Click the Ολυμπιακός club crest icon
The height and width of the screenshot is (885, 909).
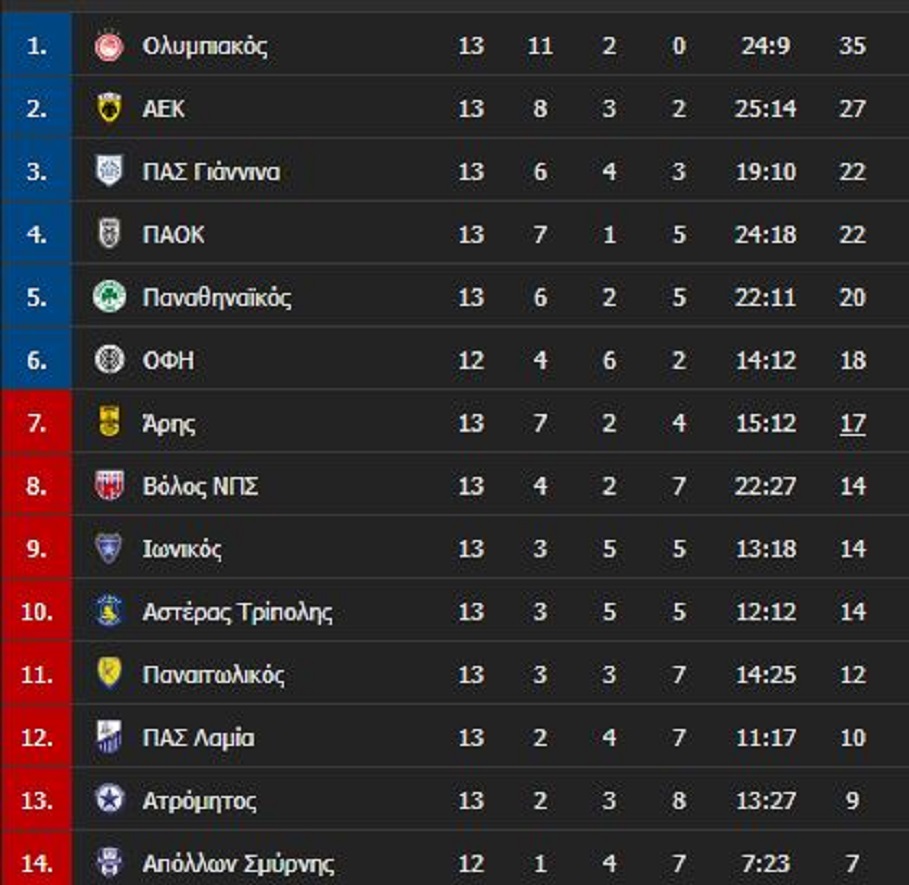point(109,46)
